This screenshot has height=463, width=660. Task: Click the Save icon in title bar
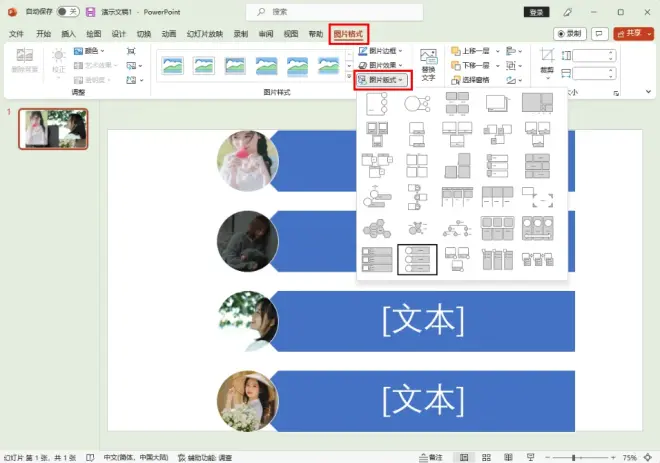tap(90, 12)
